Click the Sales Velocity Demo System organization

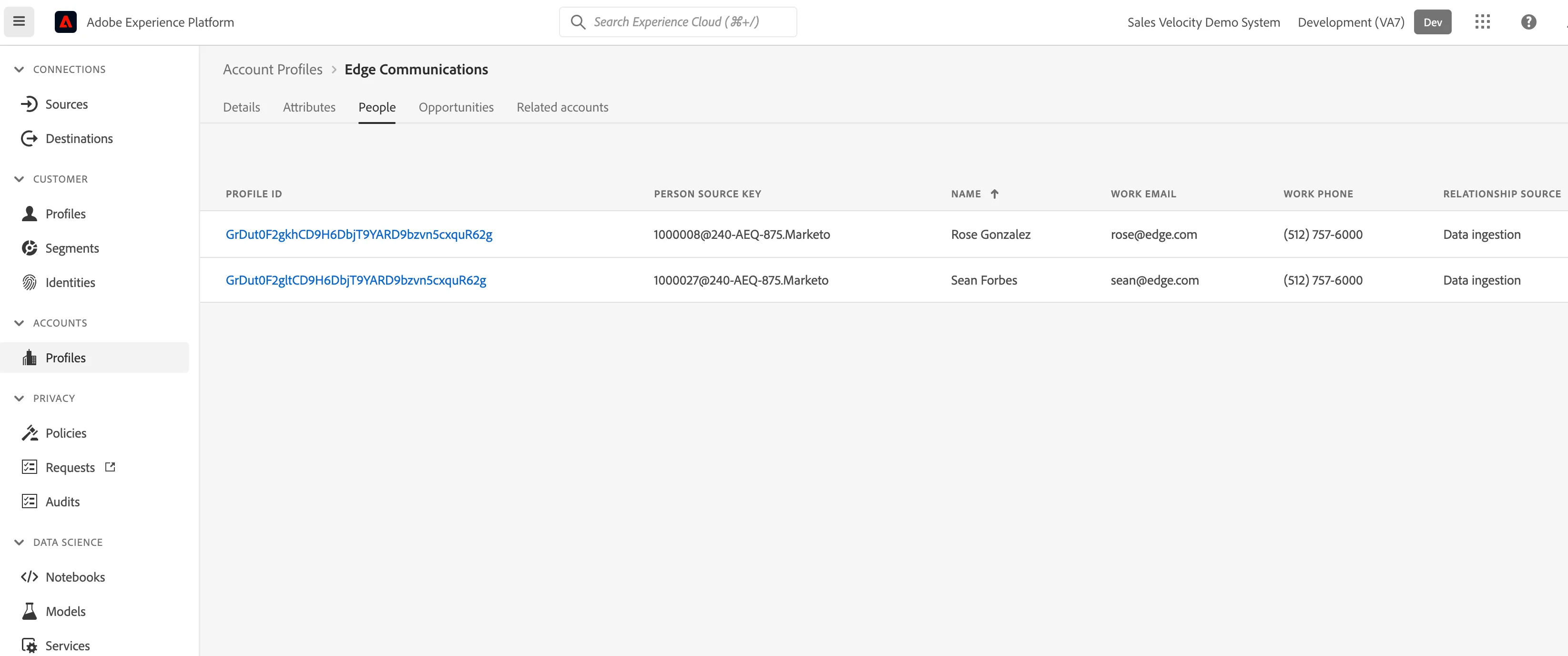[1203, 22]
